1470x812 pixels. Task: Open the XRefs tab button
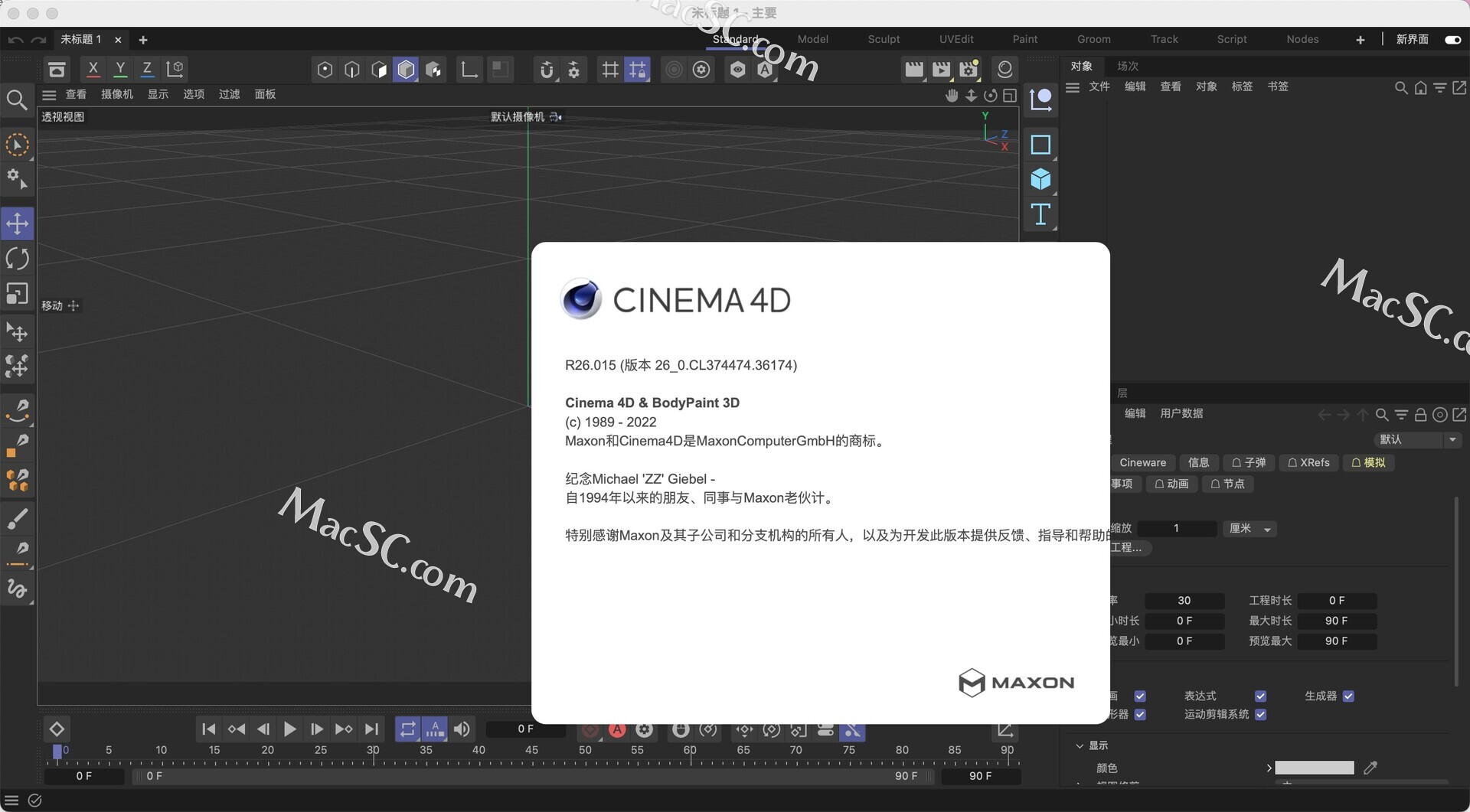pyautogui.click(x=1308, y=462)
